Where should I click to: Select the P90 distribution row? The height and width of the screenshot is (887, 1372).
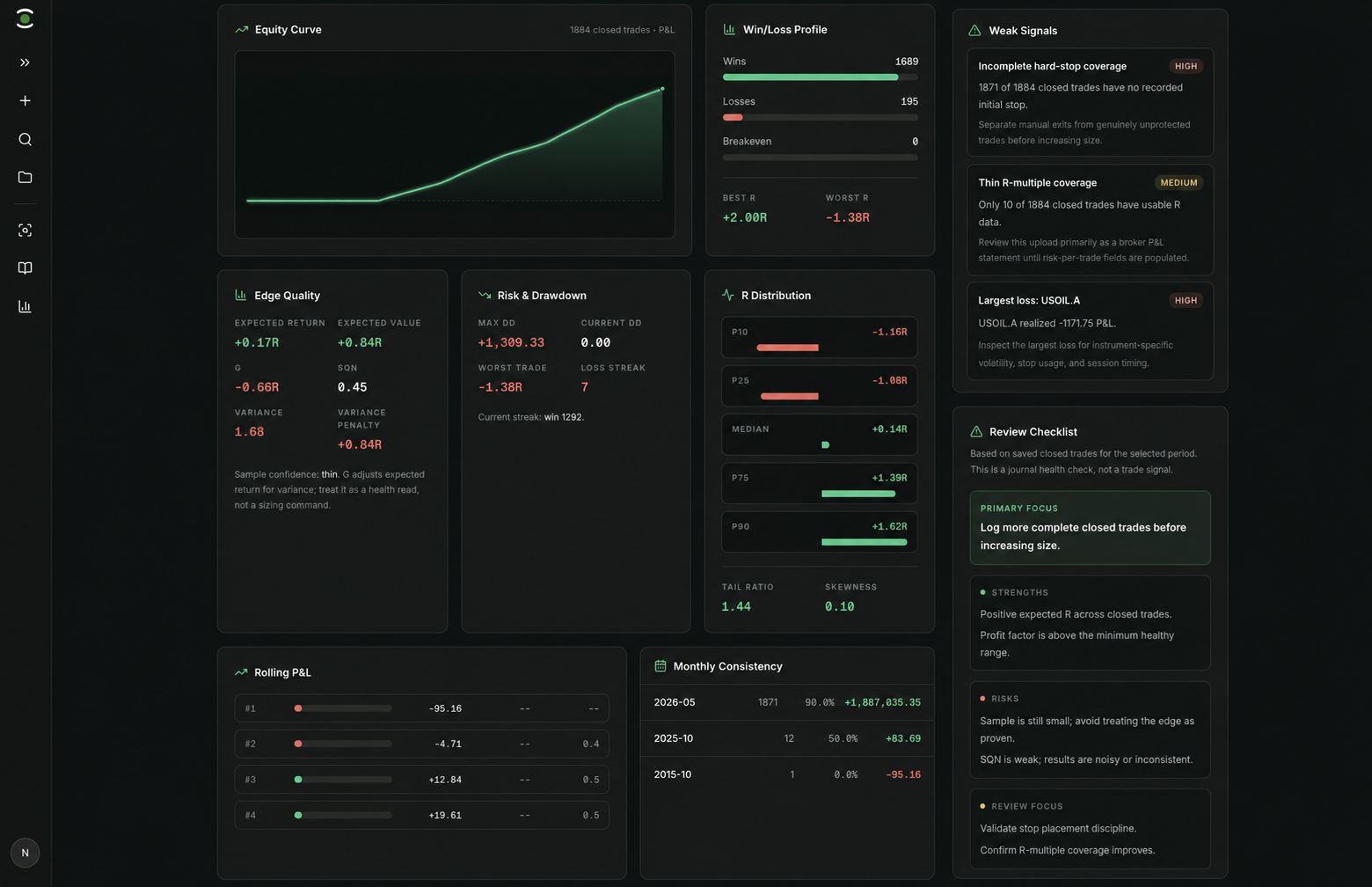coord(819,532)
